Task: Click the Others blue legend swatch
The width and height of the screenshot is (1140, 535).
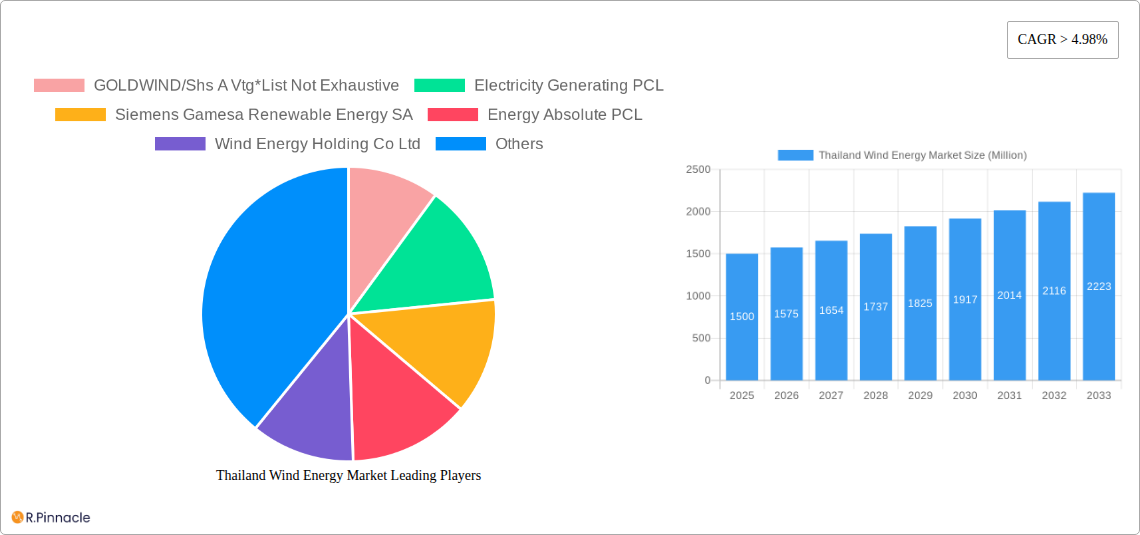Action: click(x=461, y=144)
